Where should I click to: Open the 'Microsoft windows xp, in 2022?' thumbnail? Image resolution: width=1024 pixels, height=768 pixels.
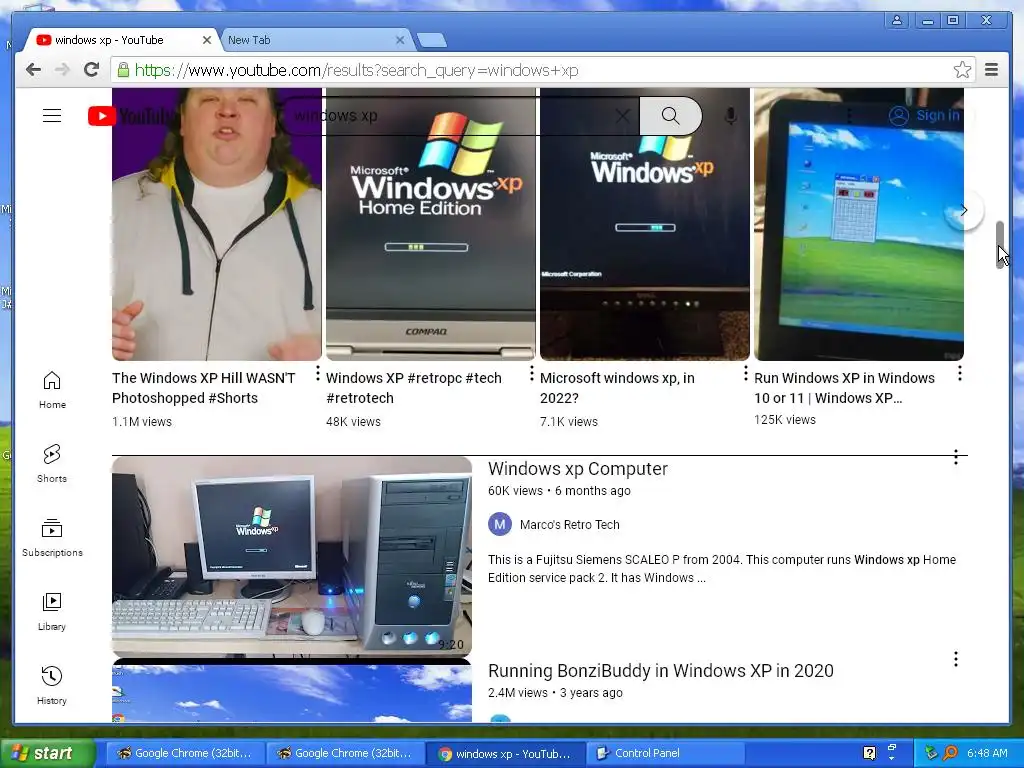tap(645, 224)
